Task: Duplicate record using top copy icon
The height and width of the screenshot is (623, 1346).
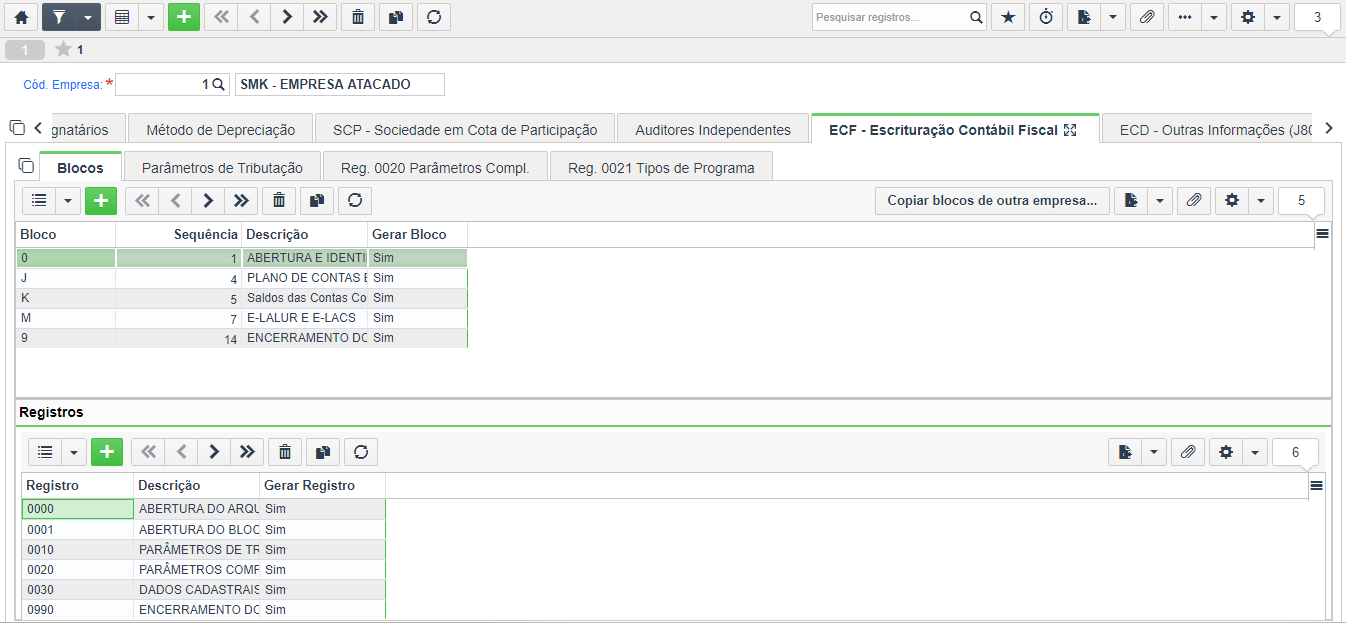Action: (x=396, y=17)
